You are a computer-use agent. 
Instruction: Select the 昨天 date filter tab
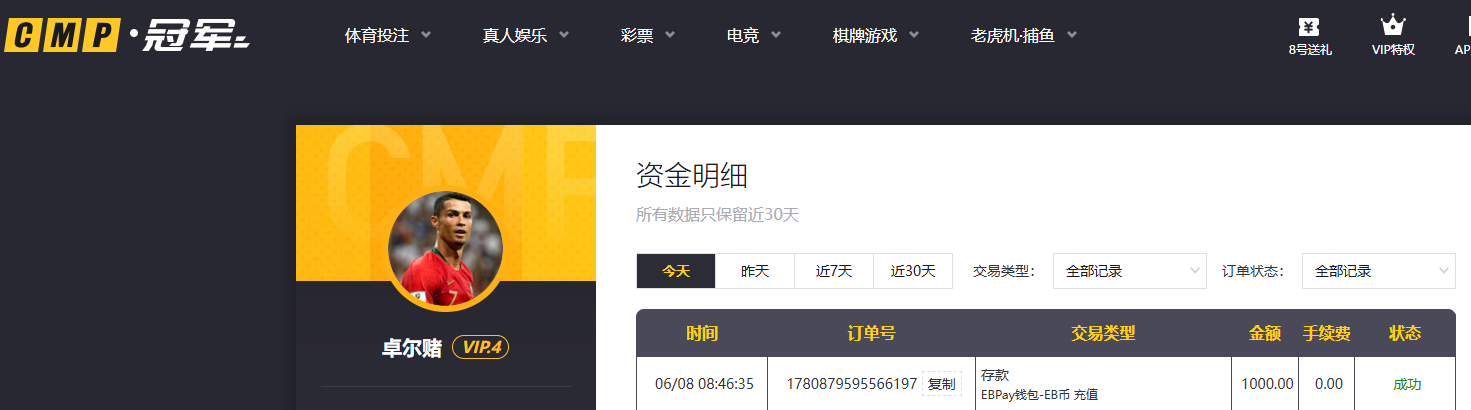[755, 271]
